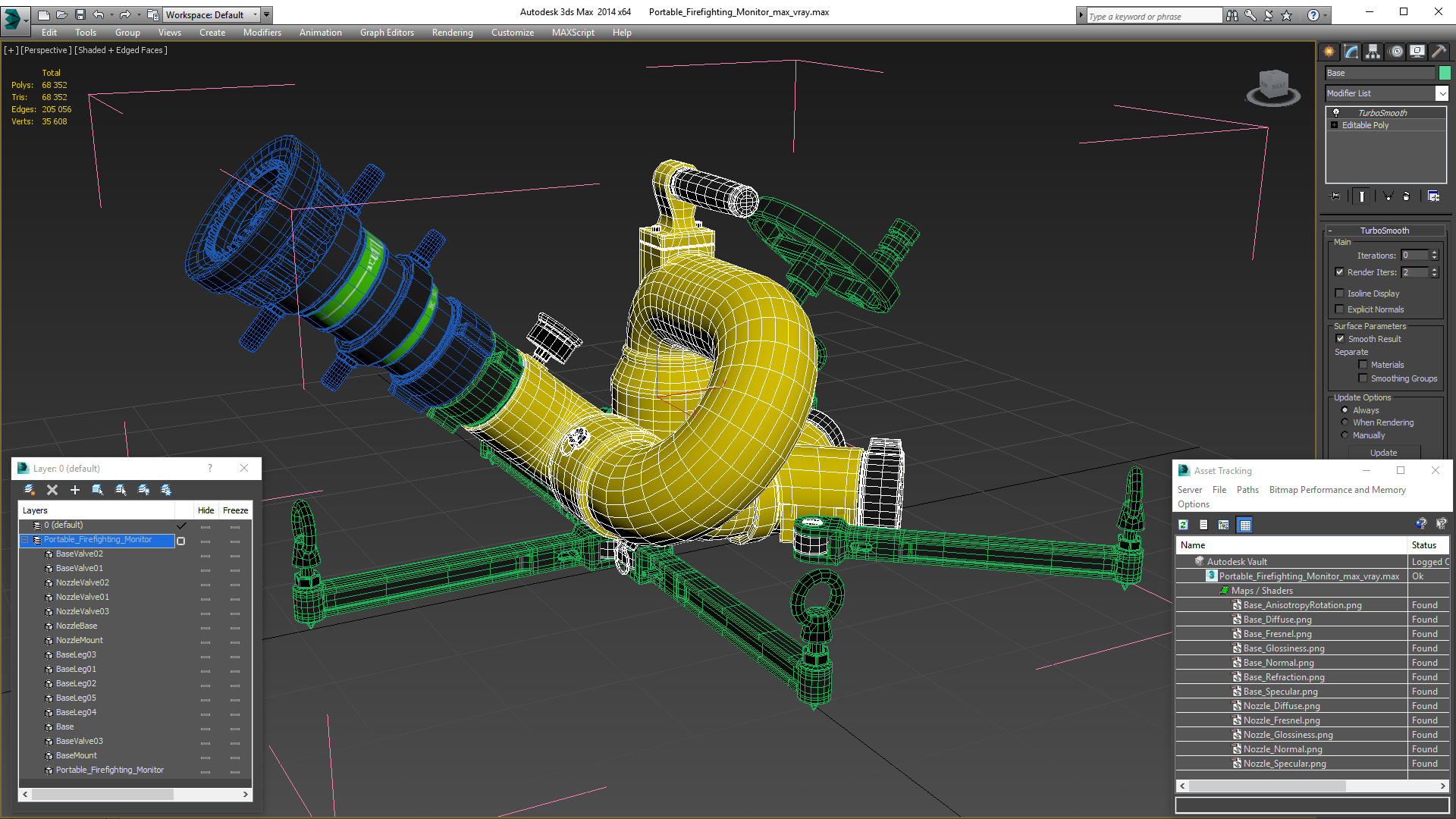
Task: Click the Table View icon in Asset Tracking
Action: click(1244, 525)
